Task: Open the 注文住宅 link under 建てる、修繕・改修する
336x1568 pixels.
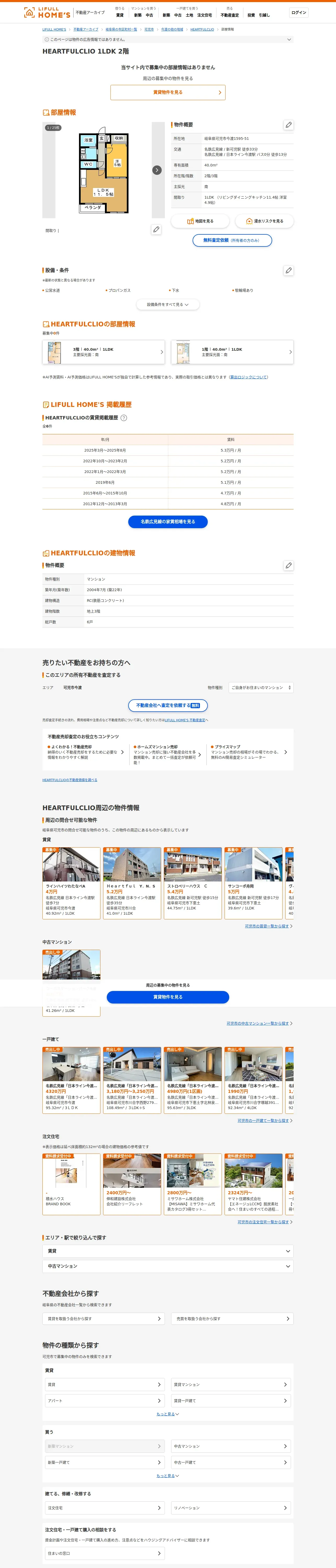Action: (105, 1508)
